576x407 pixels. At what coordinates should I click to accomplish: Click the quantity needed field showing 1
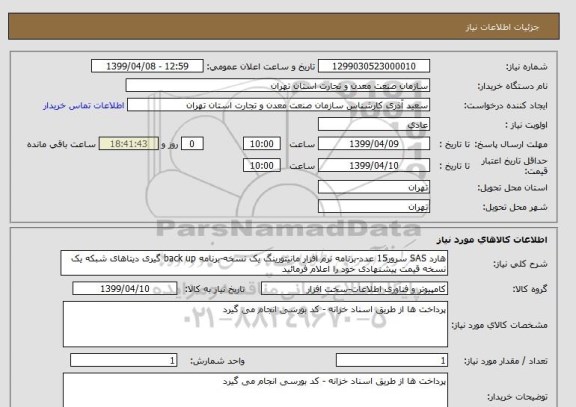(392, 360)
